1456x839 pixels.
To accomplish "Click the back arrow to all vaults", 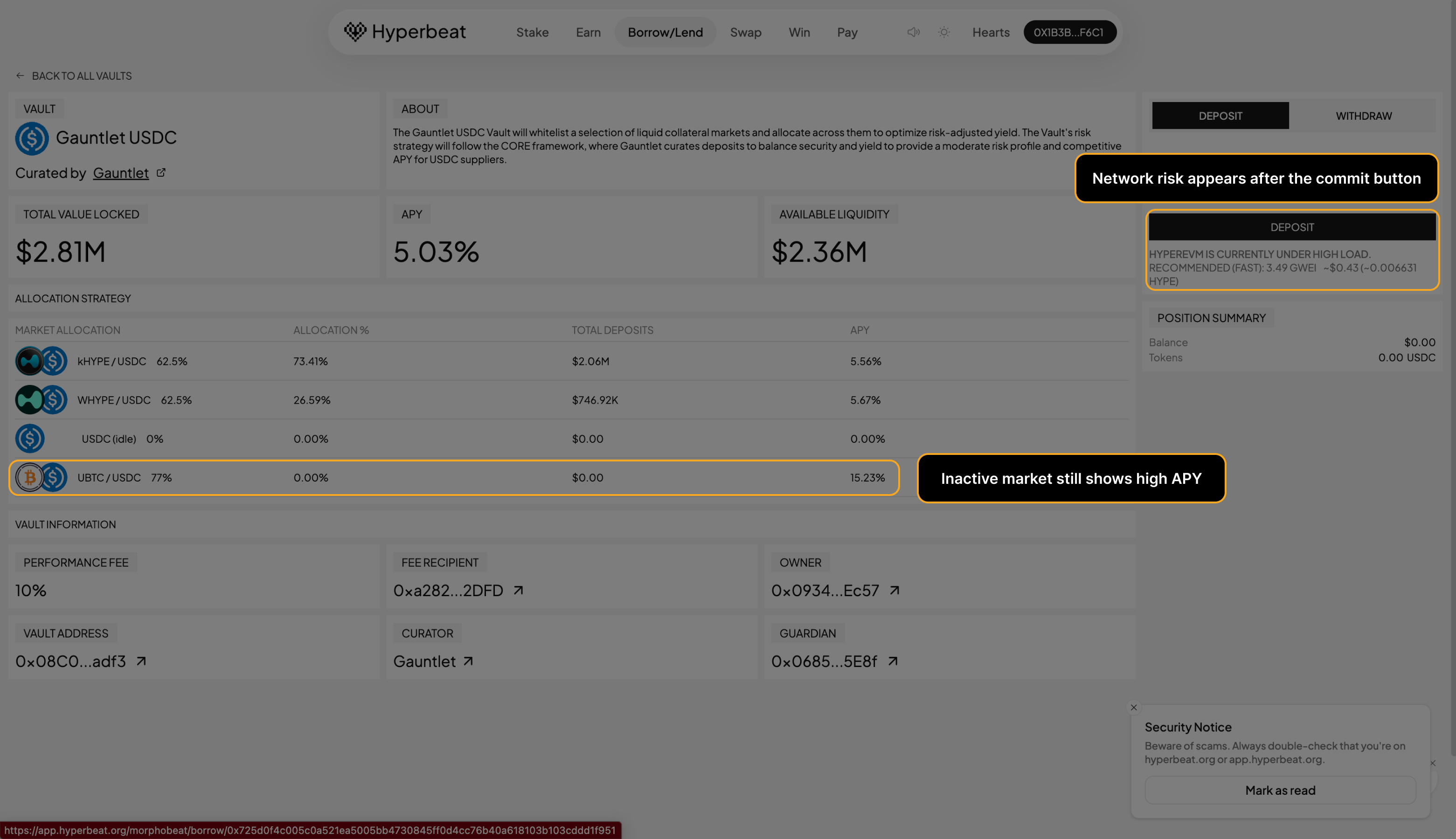I will pyautogui.click(x=20, y=76).
